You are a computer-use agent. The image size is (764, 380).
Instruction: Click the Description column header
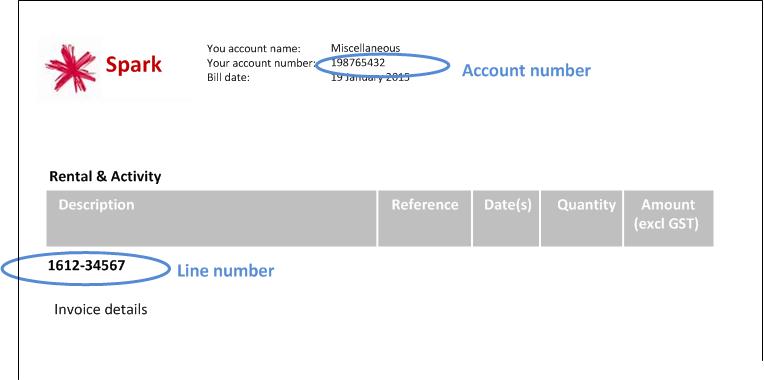pos(211,218)
